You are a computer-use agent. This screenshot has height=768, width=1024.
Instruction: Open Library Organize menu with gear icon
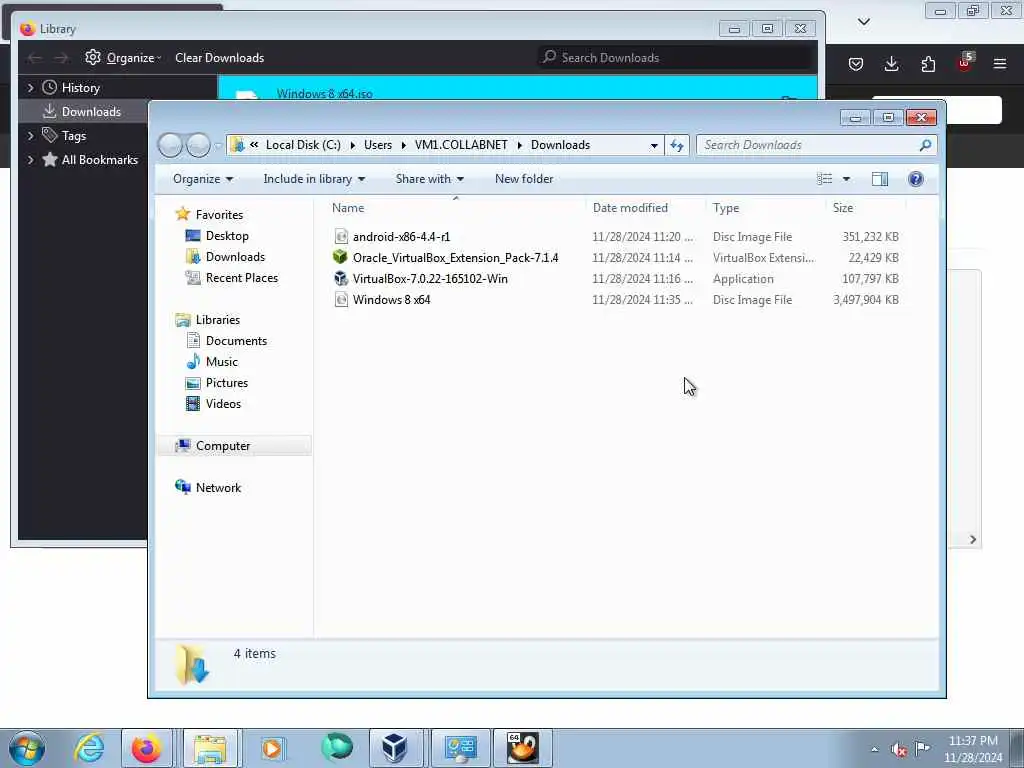pos(123,57)
